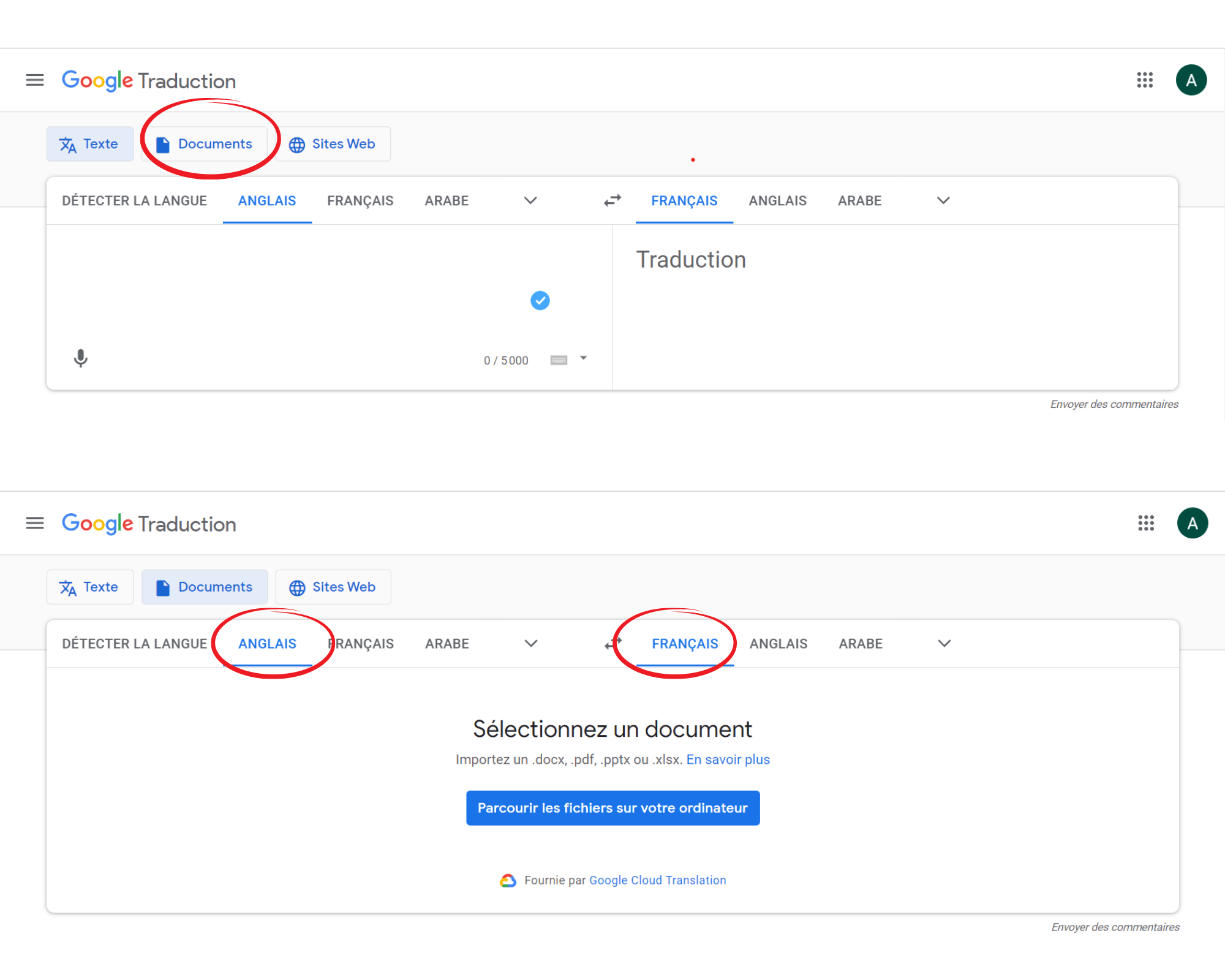Screen dimensions: 1225x980
Task: Open hamburger menu in top screenshot
Action: click(35, 80)
